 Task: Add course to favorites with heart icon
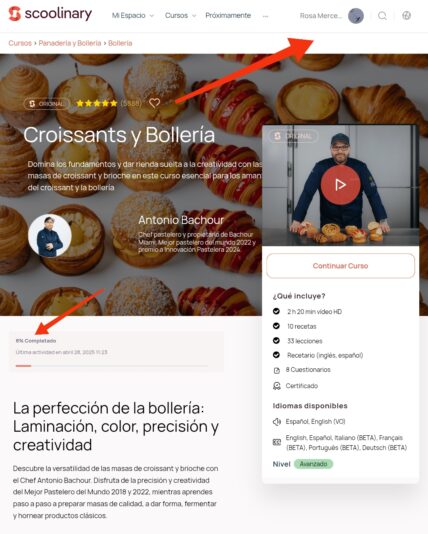tap(155, 103)
